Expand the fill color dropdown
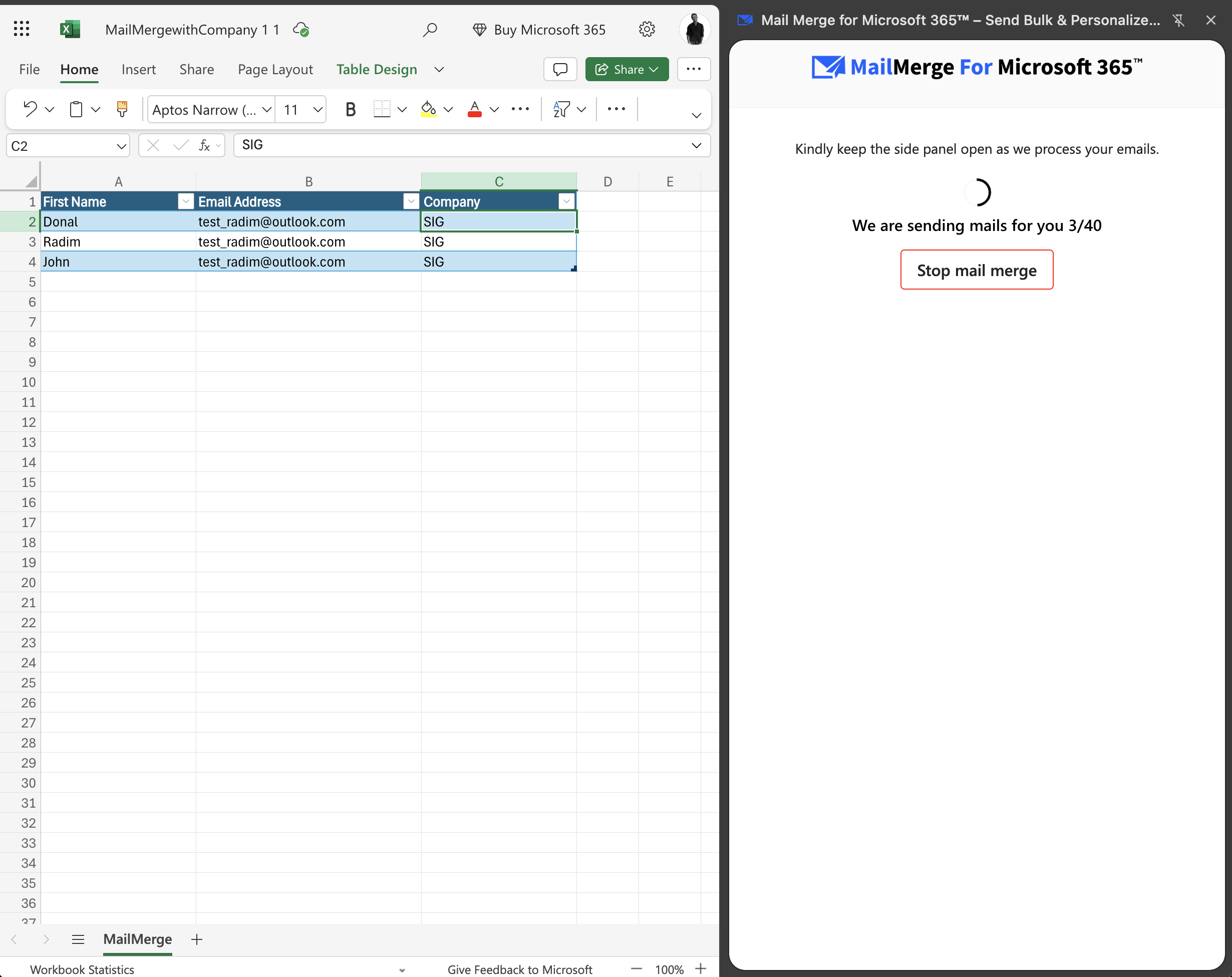Screen dimensions: 1232x977 pyautogui.click(x=449, y=109)
